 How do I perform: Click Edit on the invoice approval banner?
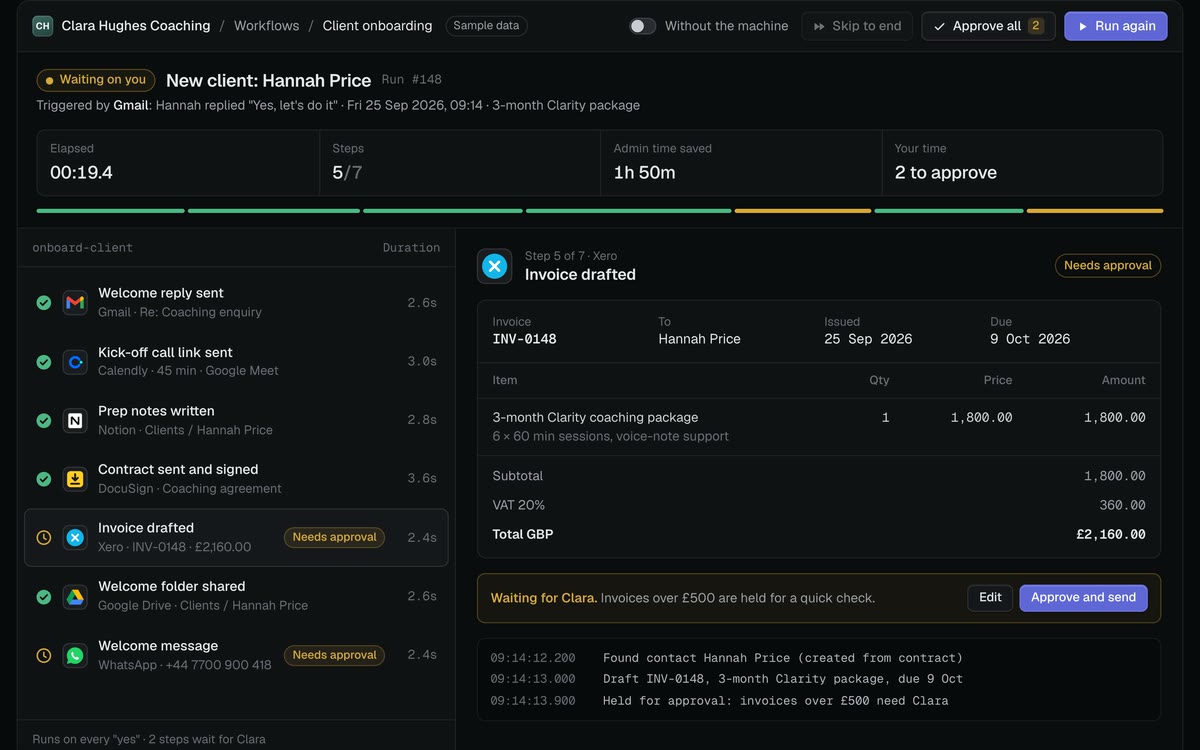[x=990, y=598]
